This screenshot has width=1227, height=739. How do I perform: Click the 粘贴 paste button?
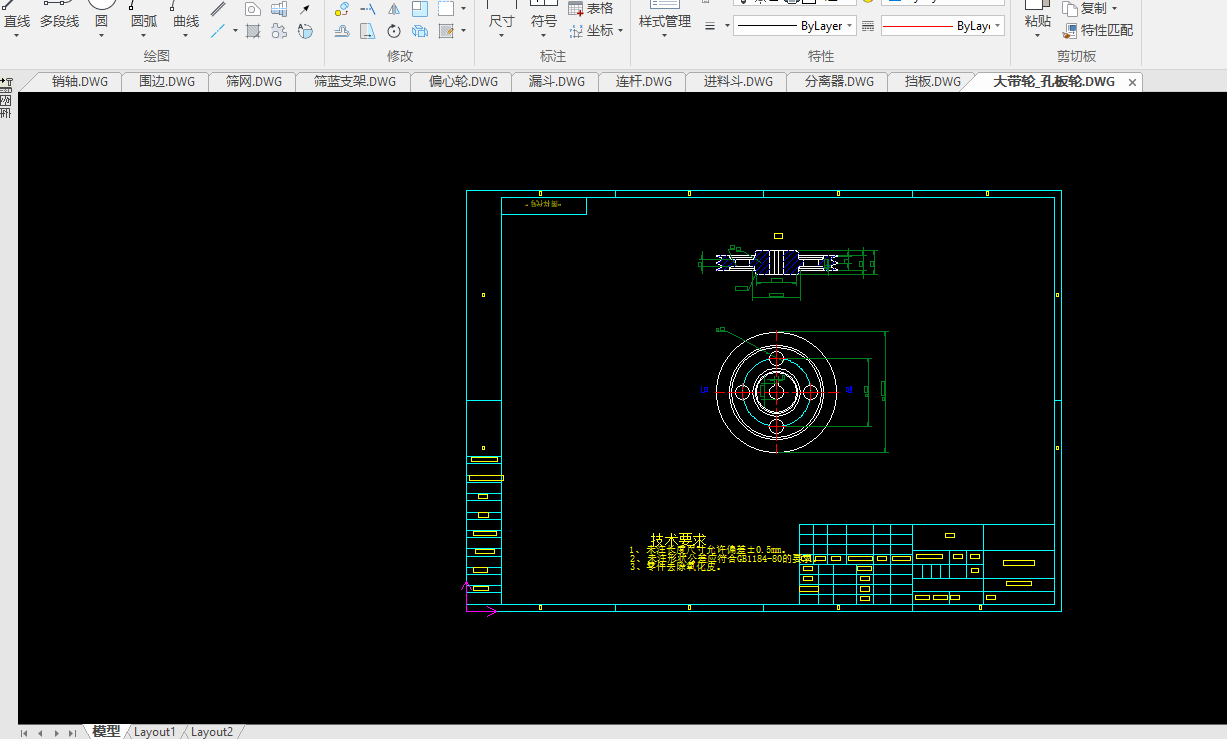pyautogui.click(x=1037, y=21)
